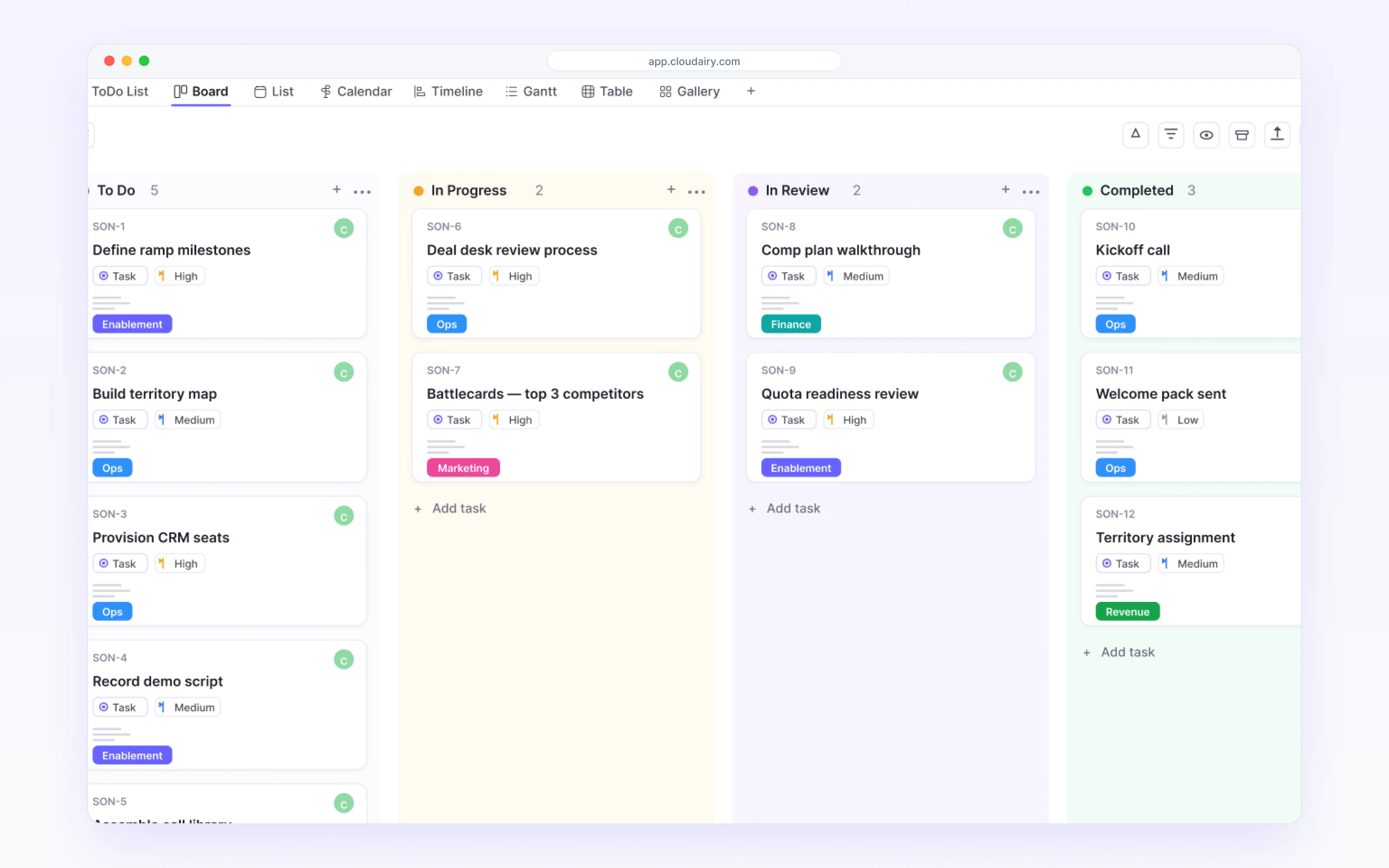The image size is (1389, 868).
Task: Click Add task in In Progress column
Action: click(x=451, y=509)
